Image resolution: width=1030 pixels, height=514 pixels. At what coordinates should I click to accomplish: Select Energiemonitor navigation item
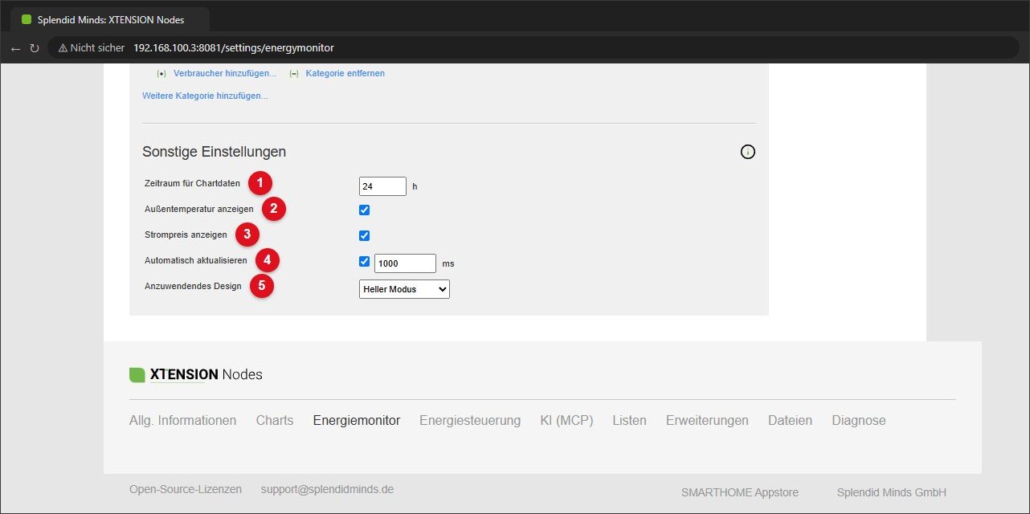pos(357,421)
